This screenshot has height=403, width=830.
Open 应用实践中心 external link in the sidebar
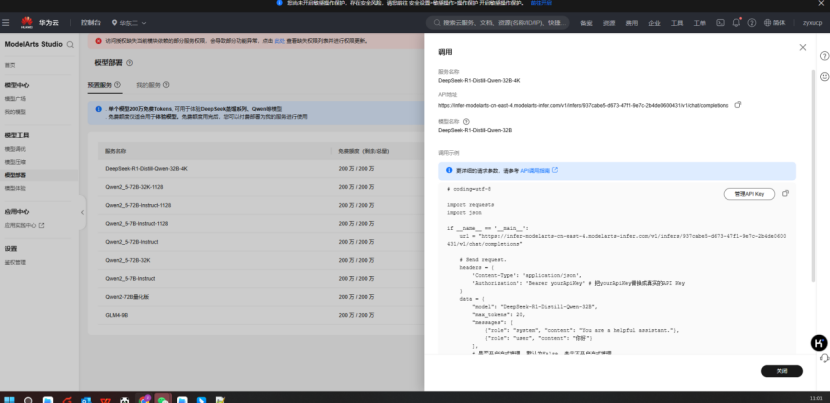click(x=24, y=225)
